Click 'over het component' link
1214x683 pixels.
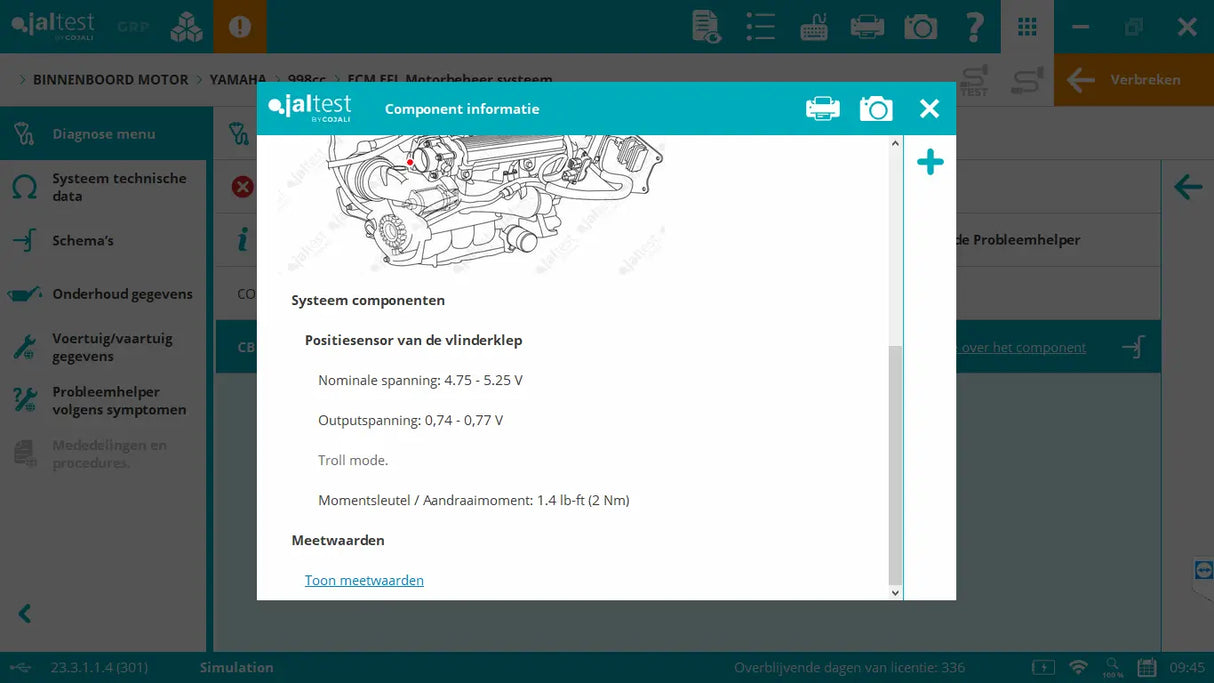[1021, 348]
